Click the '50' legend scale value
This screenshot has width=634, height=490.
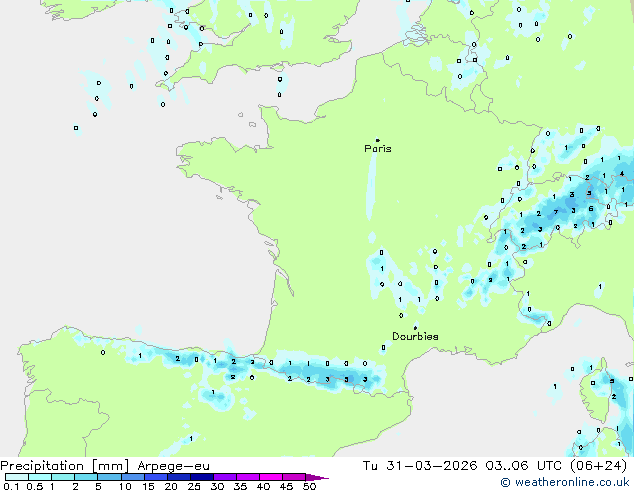[309, 486]
